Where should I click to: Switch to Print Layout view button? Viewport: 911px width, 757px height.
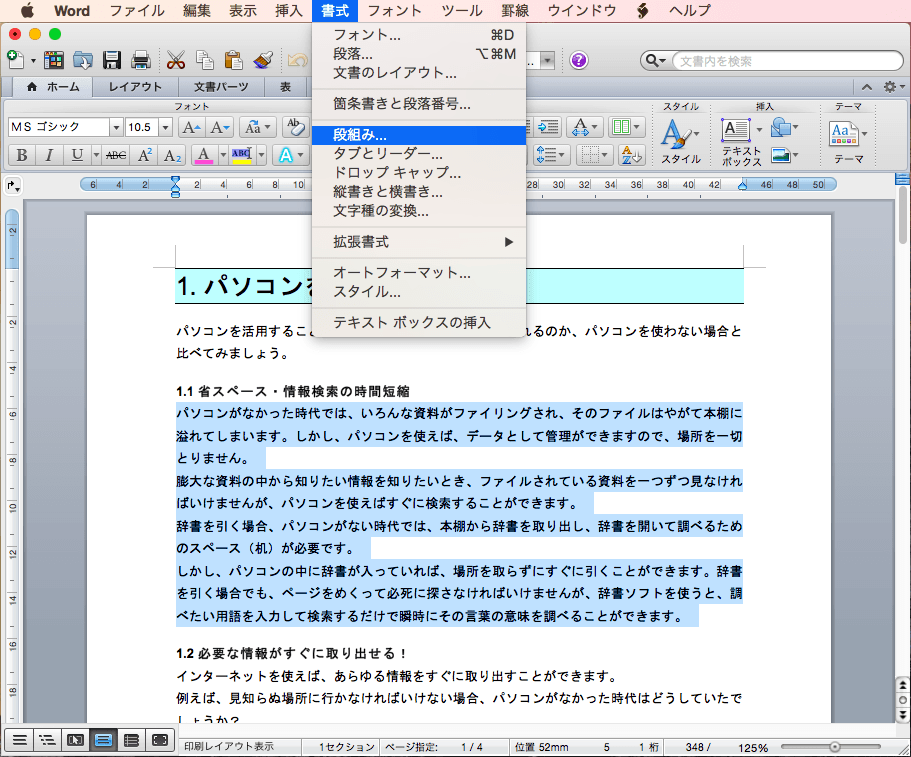click(103, 740)
